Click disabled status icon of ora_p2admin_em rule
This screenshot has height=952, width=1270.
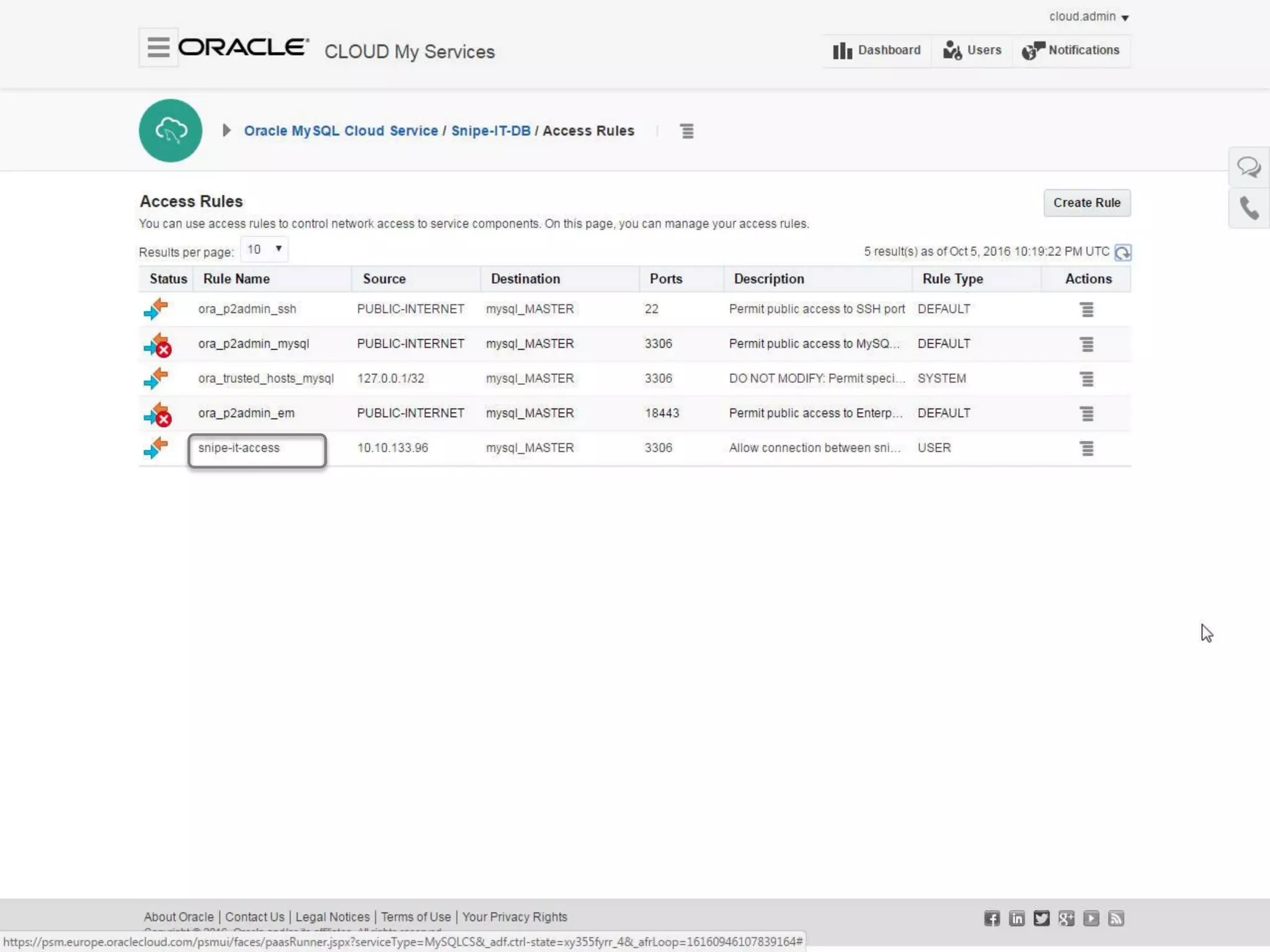coord(158,414)
